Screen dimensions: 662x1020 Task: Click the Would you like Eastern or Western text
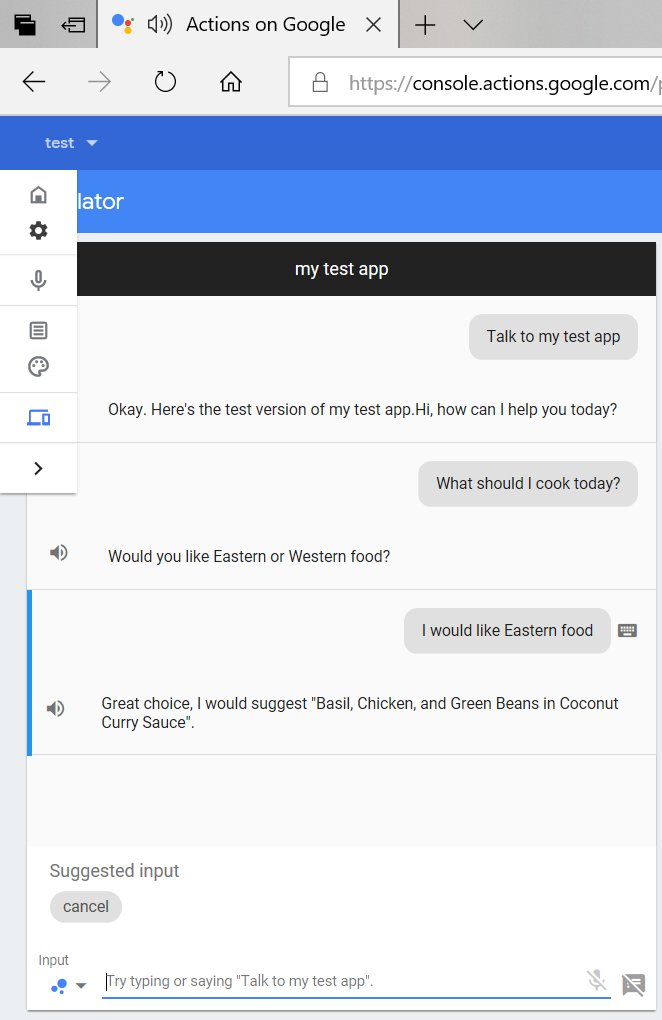pos(249,557)
